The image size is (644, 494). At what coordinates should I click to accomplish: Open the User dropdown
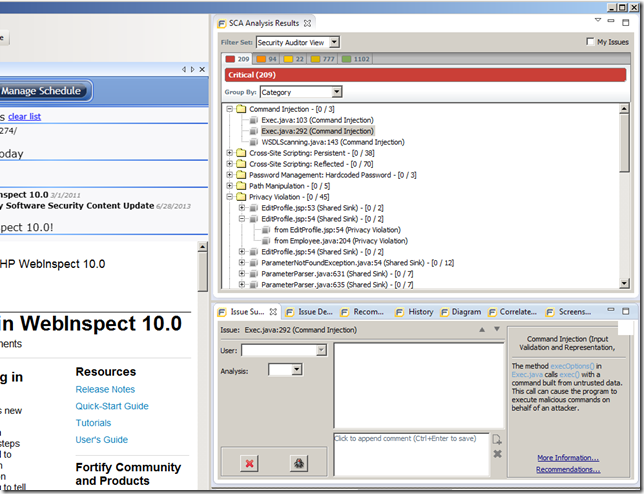(321, 350)
